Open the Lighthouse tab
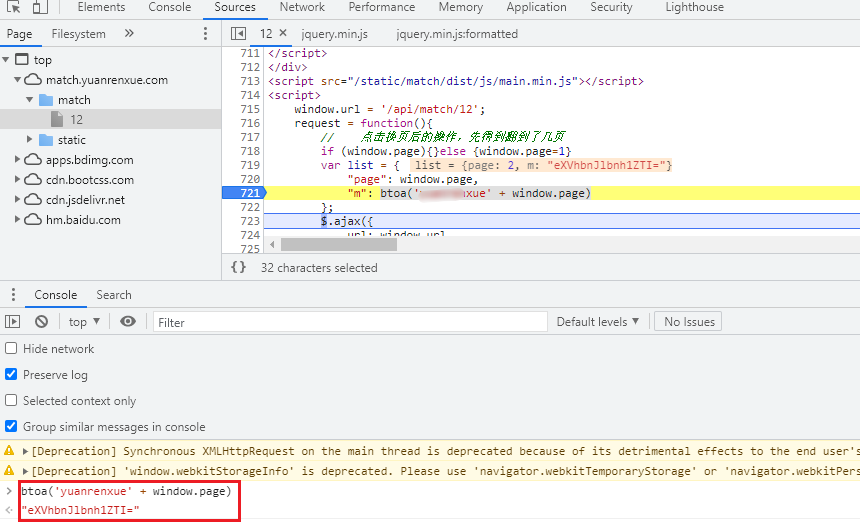 (694, 7)
